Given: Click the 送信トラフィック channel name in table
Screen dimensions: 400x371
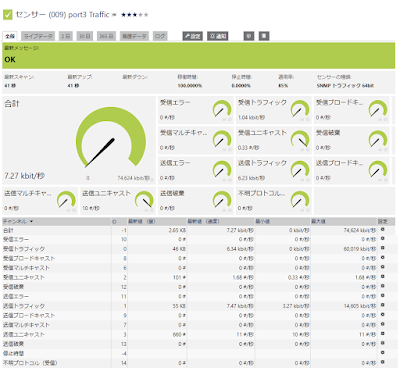Looking at the screenshot, I should point(24,306).
